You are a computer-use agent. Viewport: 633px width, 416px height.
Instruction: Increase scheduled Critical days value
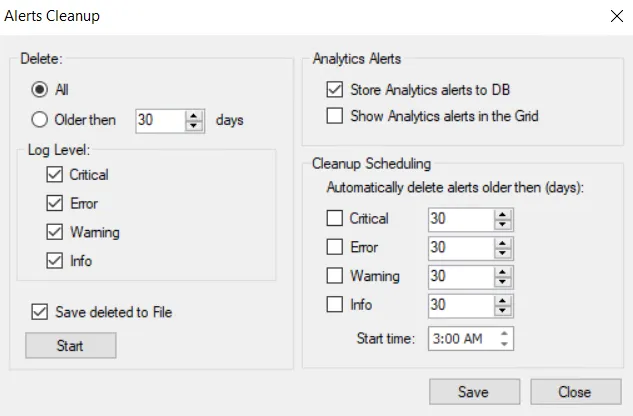click(503, 214)
